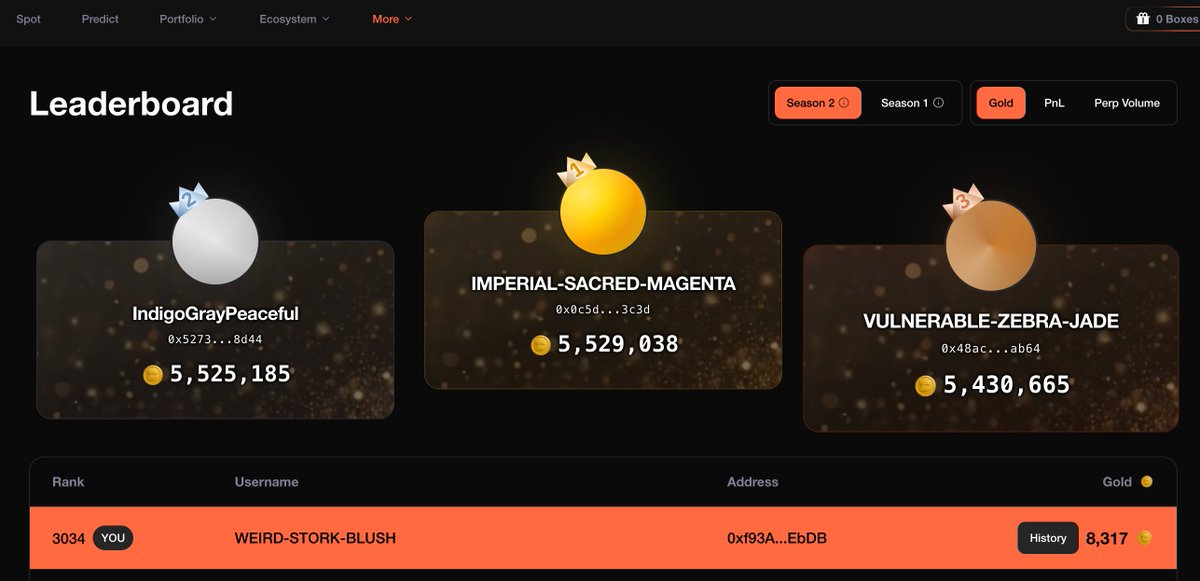Click the bronze rank 3 medal avatar

pyautogui.click(x=991, y=244)
